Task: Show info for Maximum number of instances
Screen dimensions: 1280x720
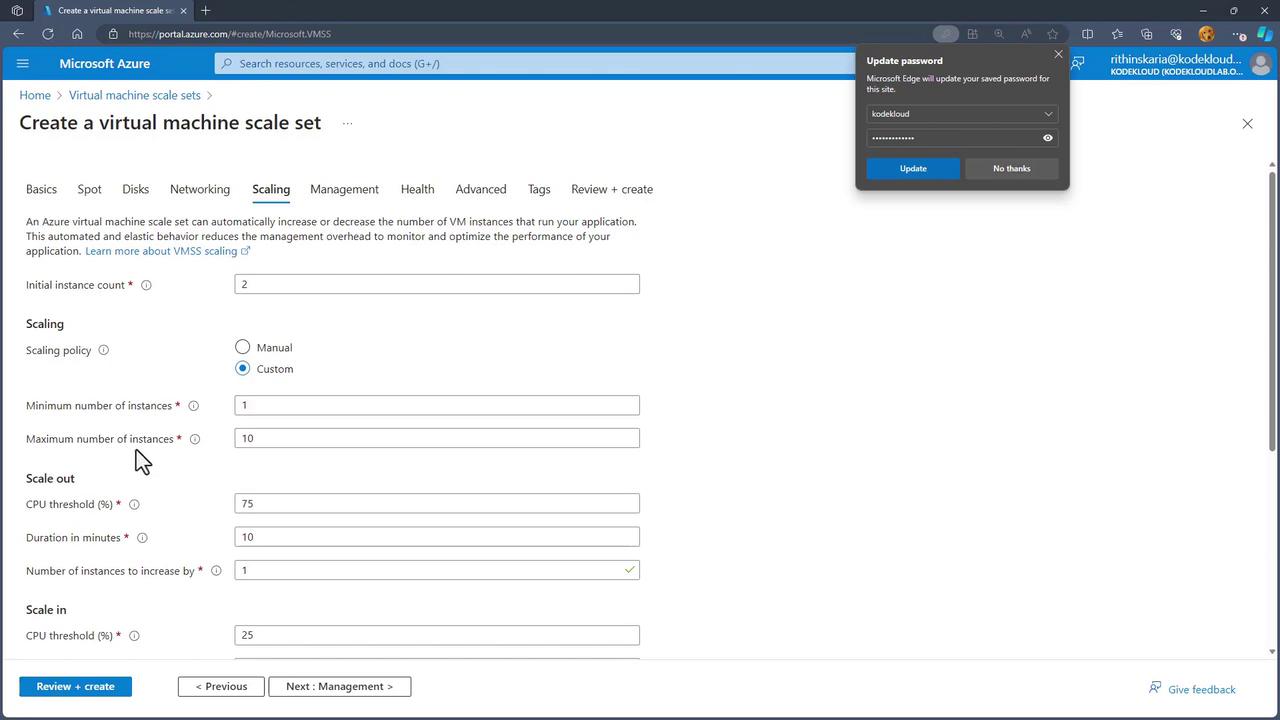Action: (x=195, y=439)
